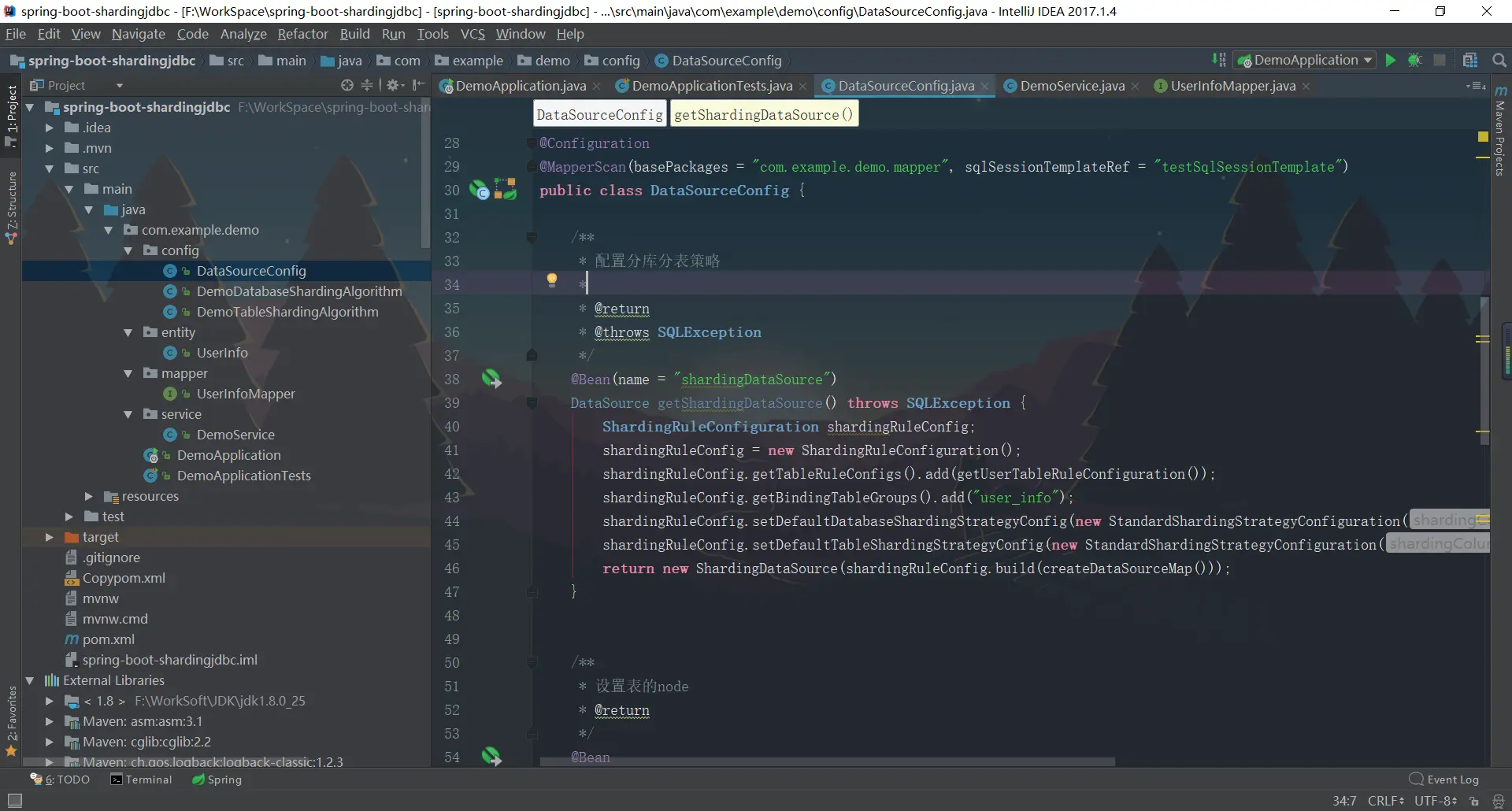Close the UserInfoMapper.java tab
This screenshot has height=811, width=1512.
point(1306,87)
